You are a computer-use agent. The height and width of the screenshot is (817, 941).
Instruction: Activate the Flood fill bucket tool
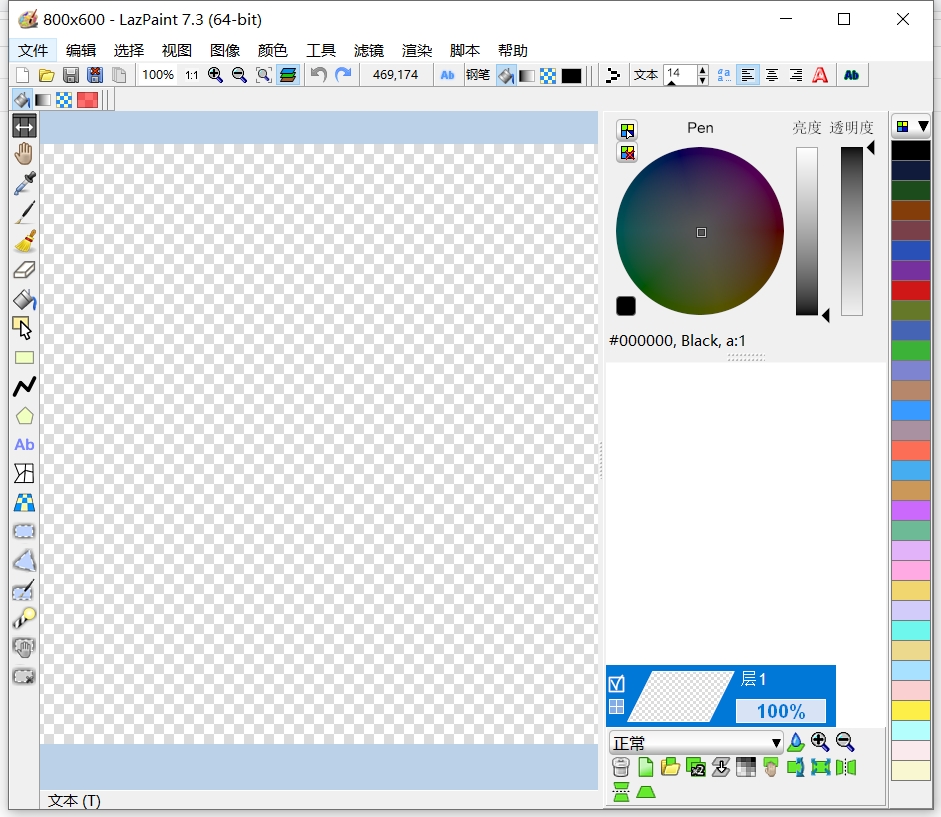(24, 299)
